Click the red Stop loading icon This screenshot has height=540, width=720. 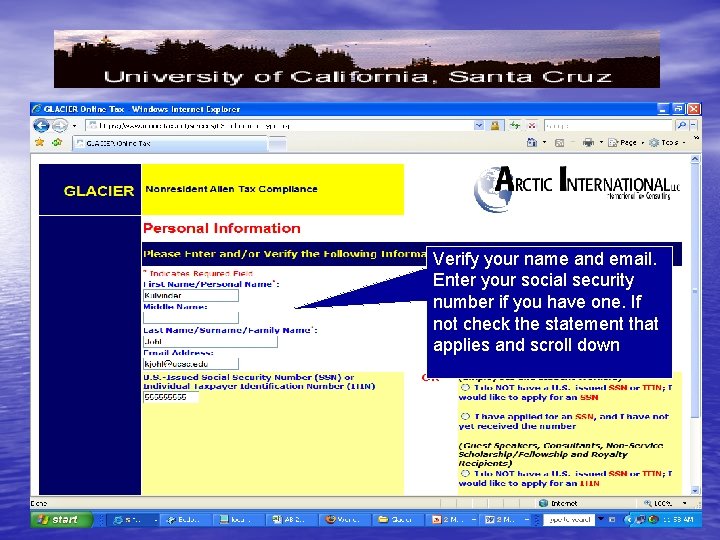click(531, 125)
